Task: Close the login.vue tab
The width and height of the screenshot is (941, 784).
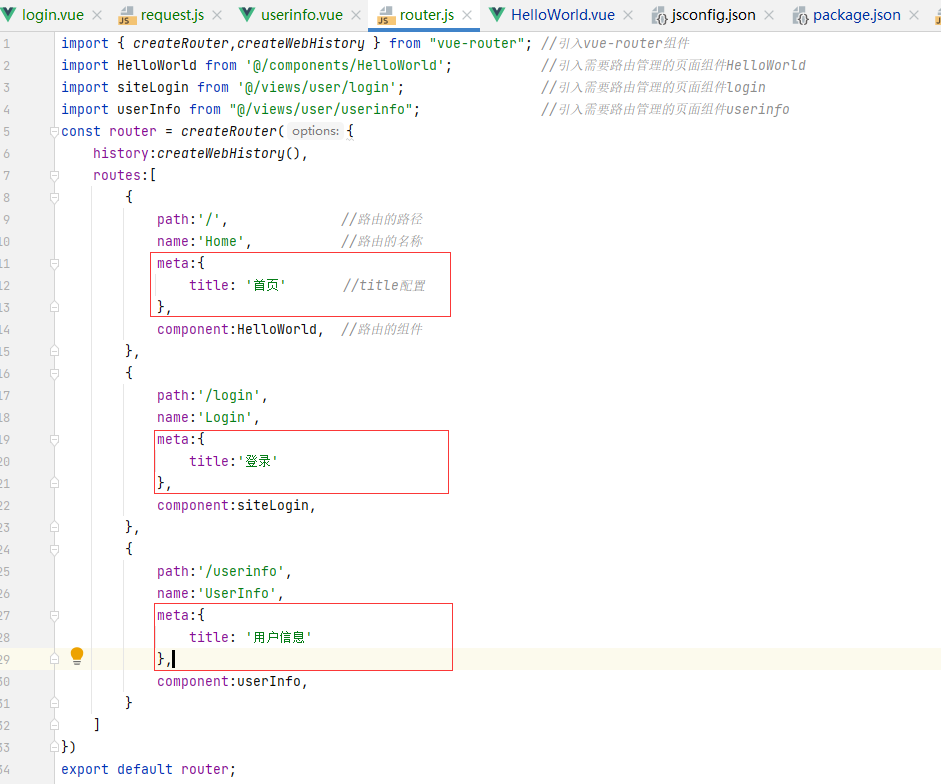Action: (x=97, y=16)
